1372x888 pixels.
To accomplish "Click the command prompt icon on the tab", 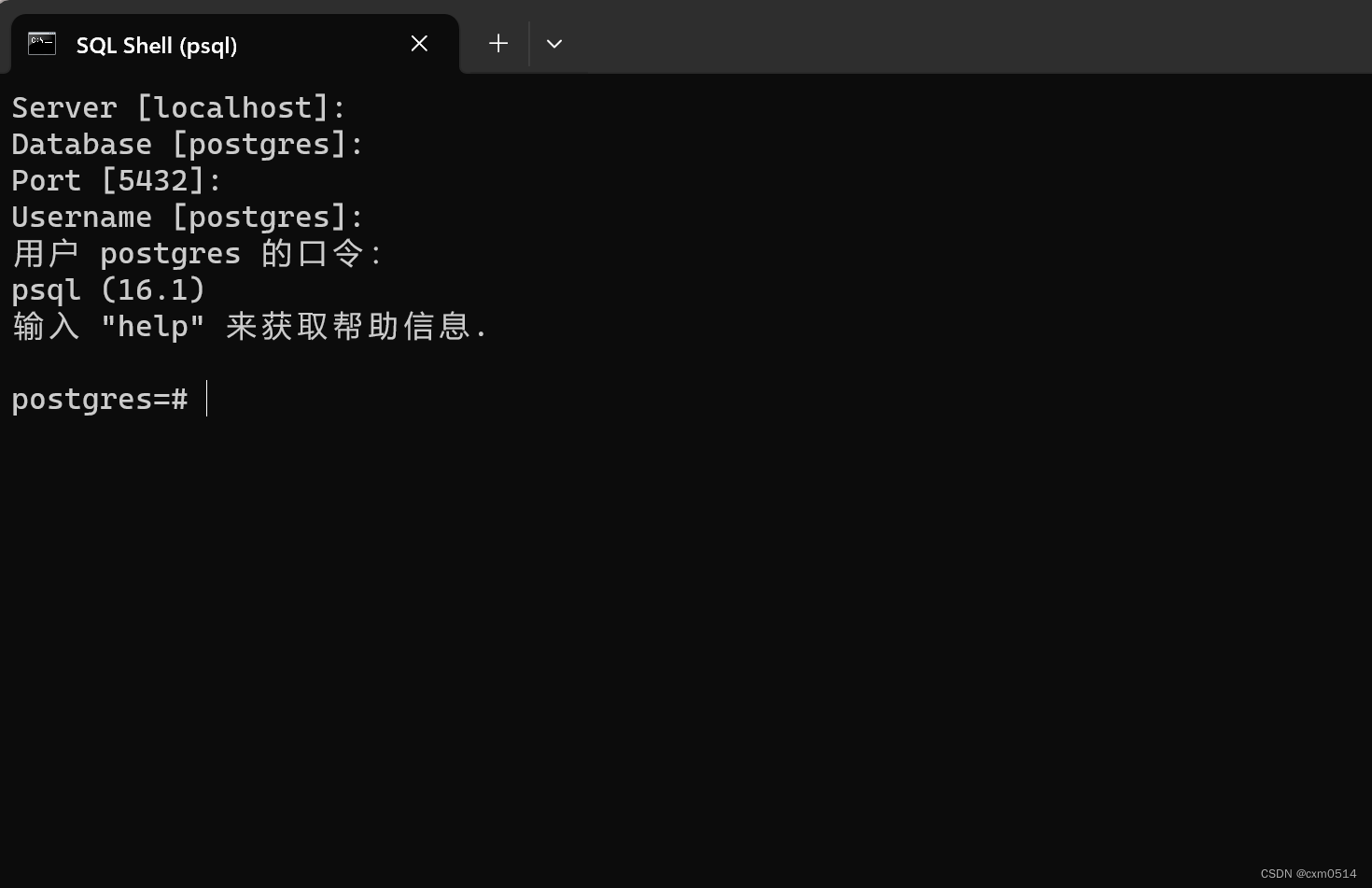I will [41, 43].
